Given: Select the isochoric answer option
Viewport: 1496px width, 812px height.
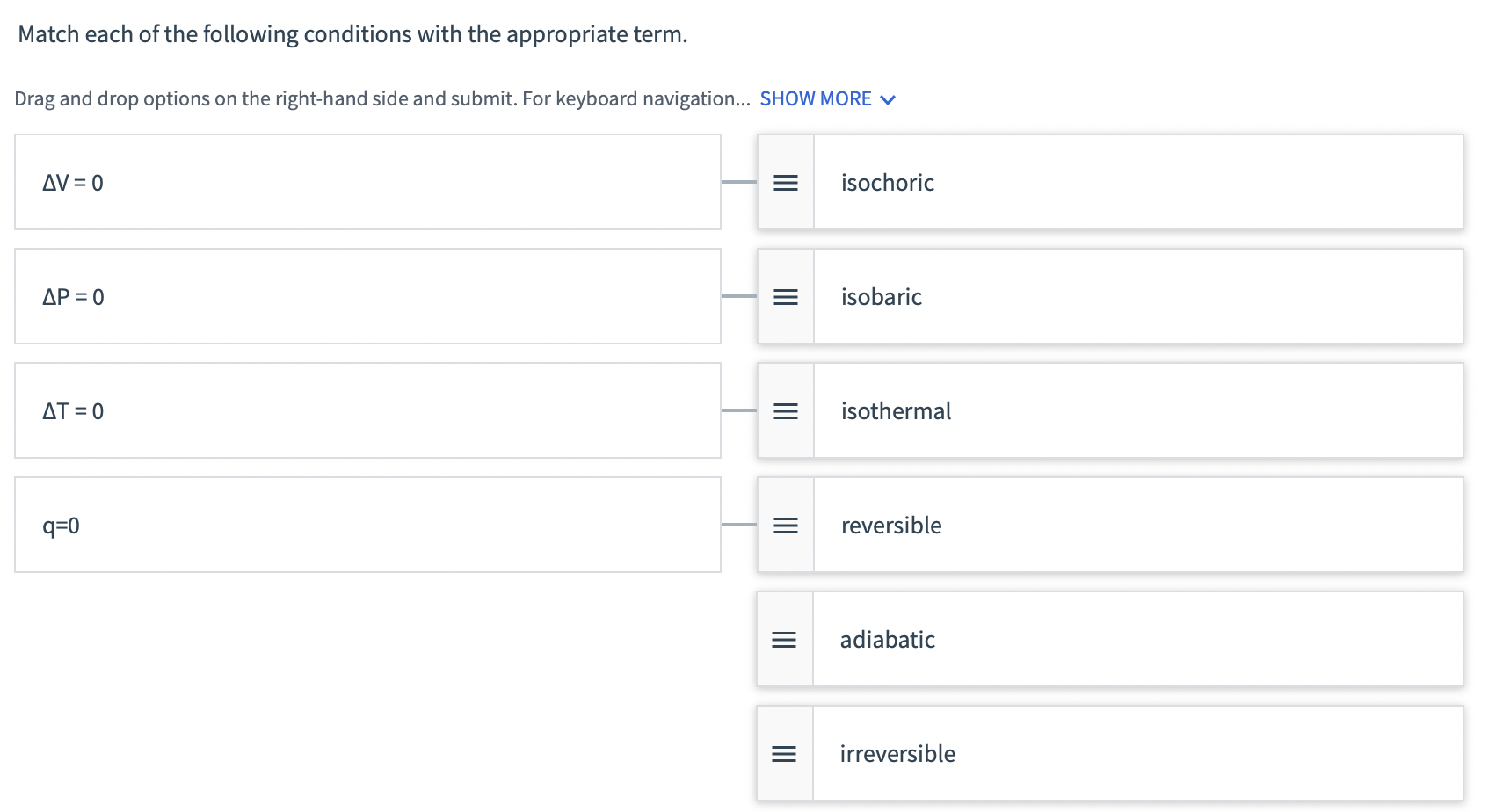Looking at the screenshot, I should [x=1110, y=182].
